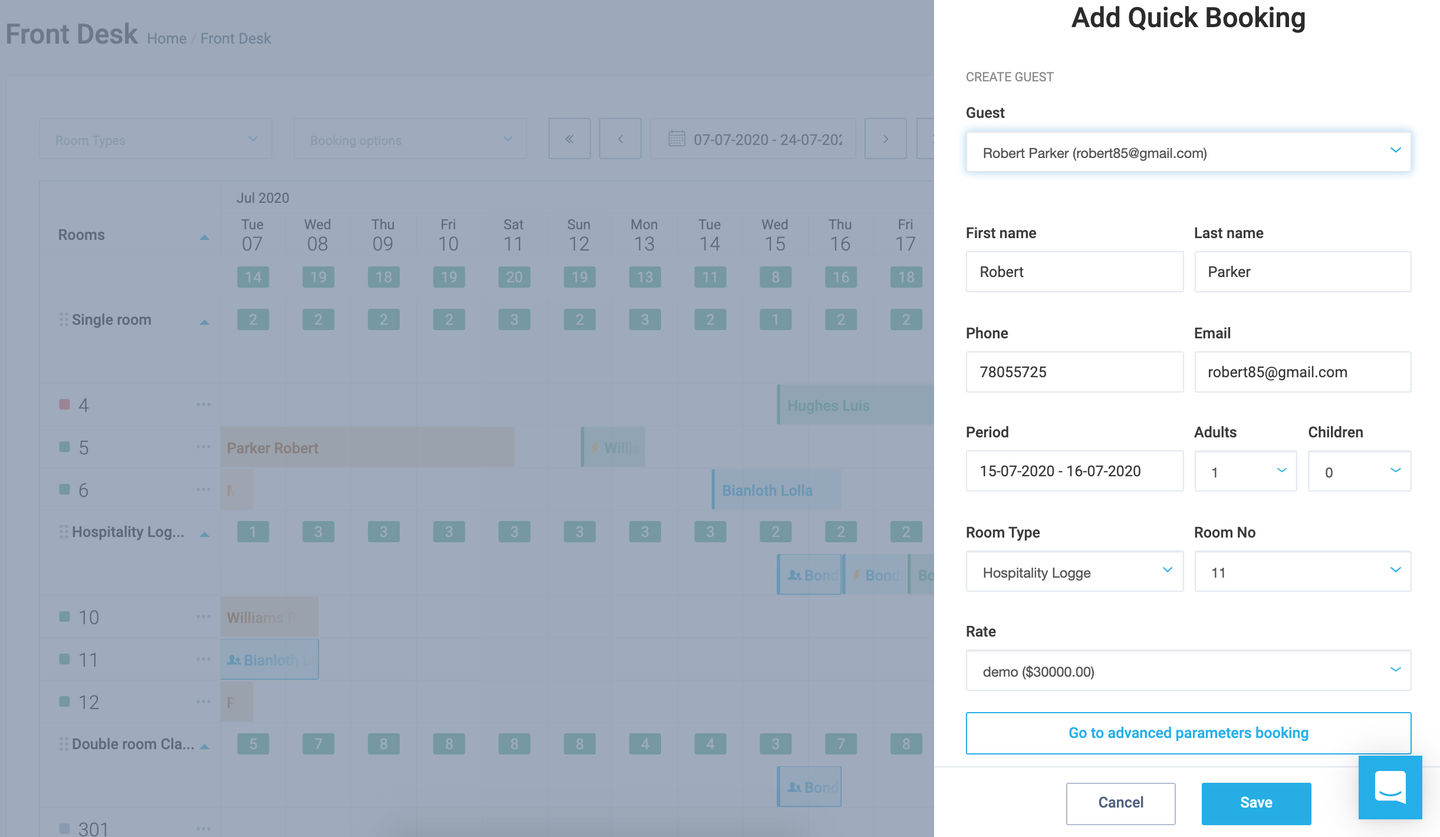1440x837 pixels.
Task: Click red status marker of room 4
Action: click(65, 405)
